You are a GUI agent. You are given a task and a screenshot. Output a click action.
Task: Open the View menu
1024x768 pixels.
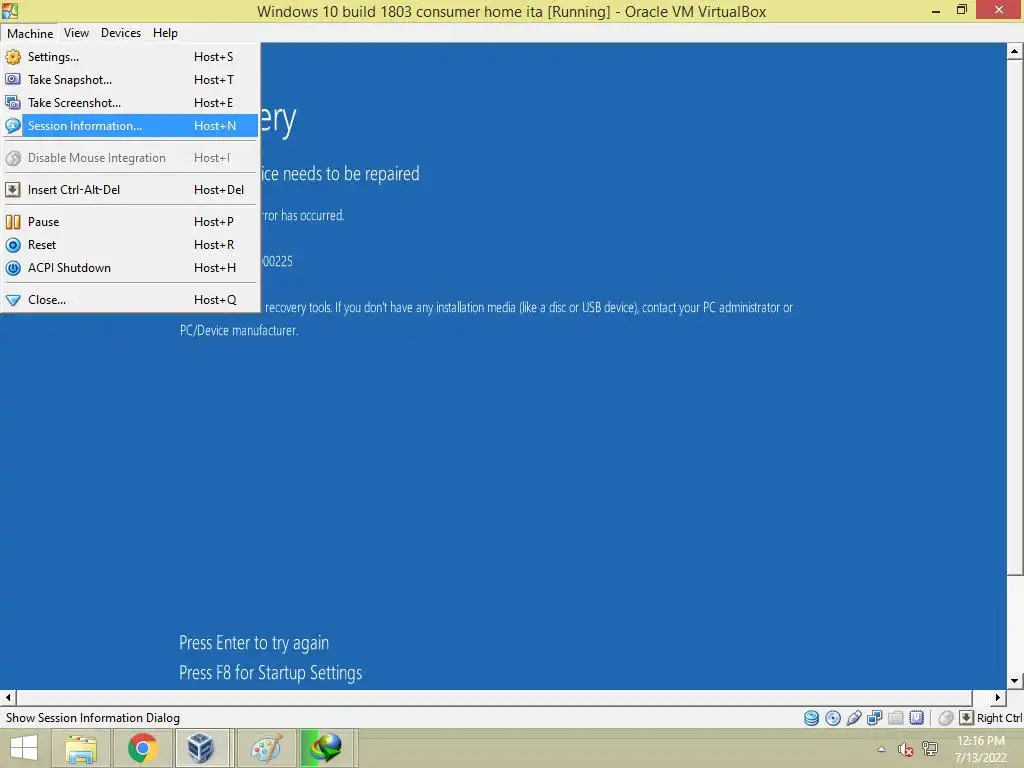[x=76, y=33]
